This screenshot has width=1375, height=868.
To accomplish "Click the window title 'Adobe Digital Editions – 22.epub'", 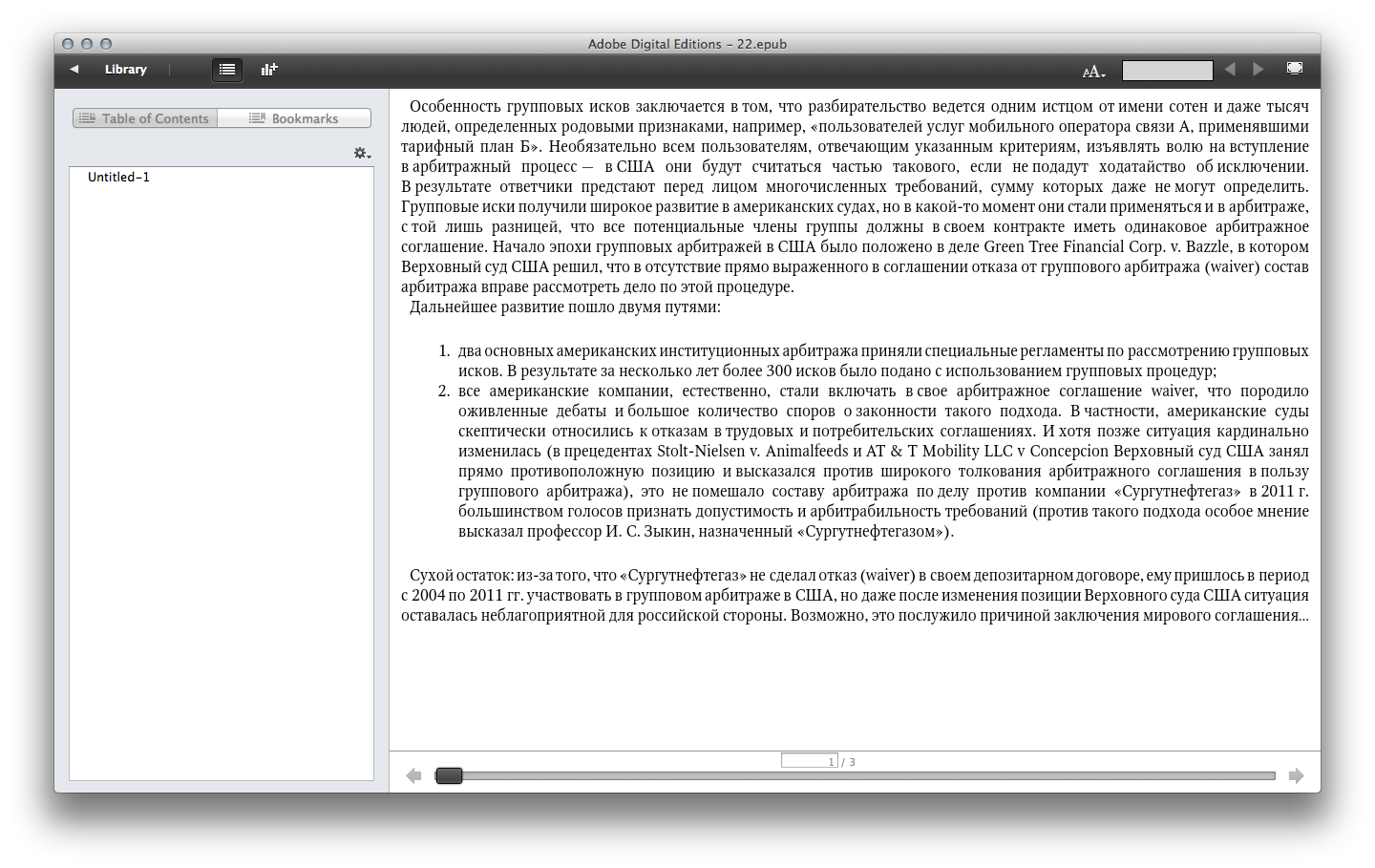I will coord(687,44).
